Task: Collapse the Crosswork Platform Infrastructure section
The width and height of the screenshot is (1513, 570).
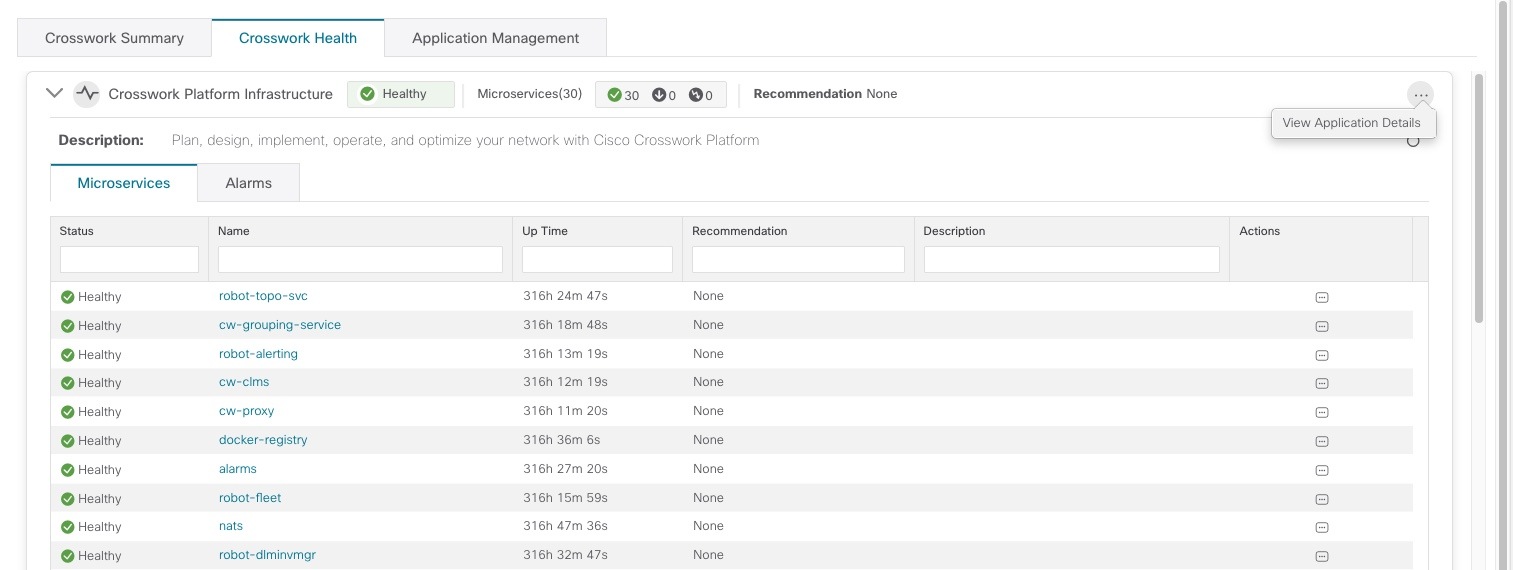Action: [55, 93]
